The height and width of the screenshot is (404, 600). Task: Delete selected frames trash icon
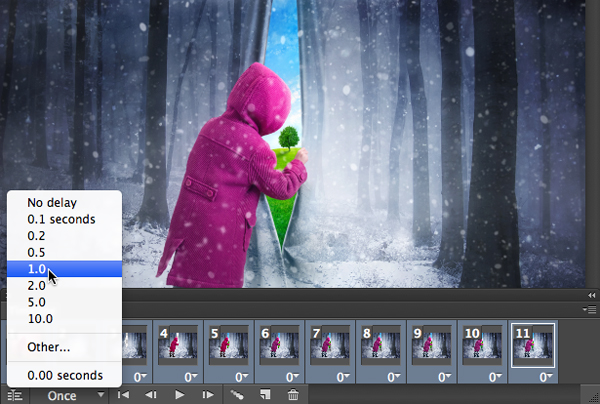click(293, 394)
